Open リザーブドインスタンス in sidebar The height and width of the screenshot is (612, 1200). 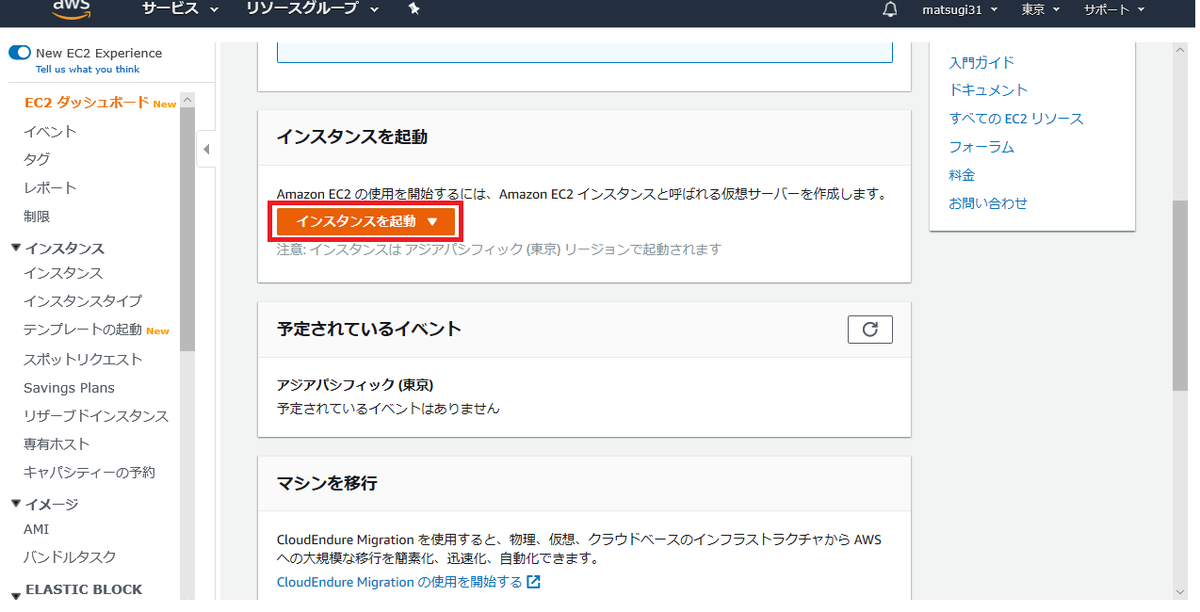[x=96, y=416]
